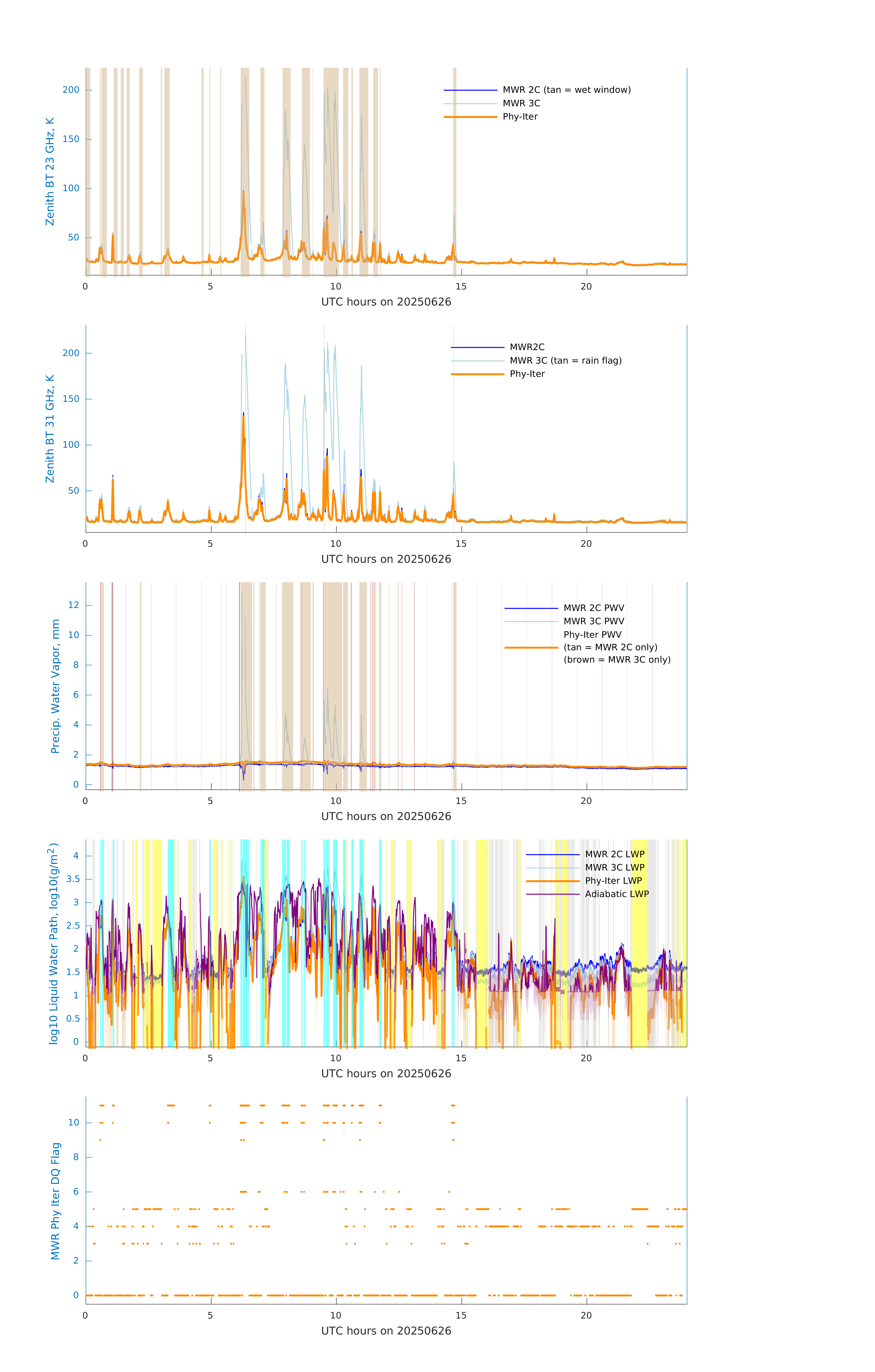The height and width of the screenshot is (1372, 875).
Task: Click the 'UTC hours on 20250626' label under top plot
Action: click(x=386, y=302)
